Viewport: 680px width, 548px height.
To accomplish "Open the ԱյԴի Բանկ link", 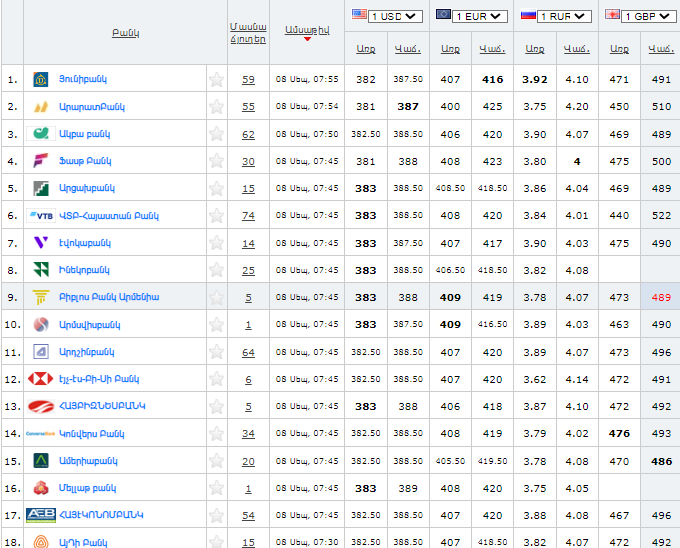I will point(83,542).
